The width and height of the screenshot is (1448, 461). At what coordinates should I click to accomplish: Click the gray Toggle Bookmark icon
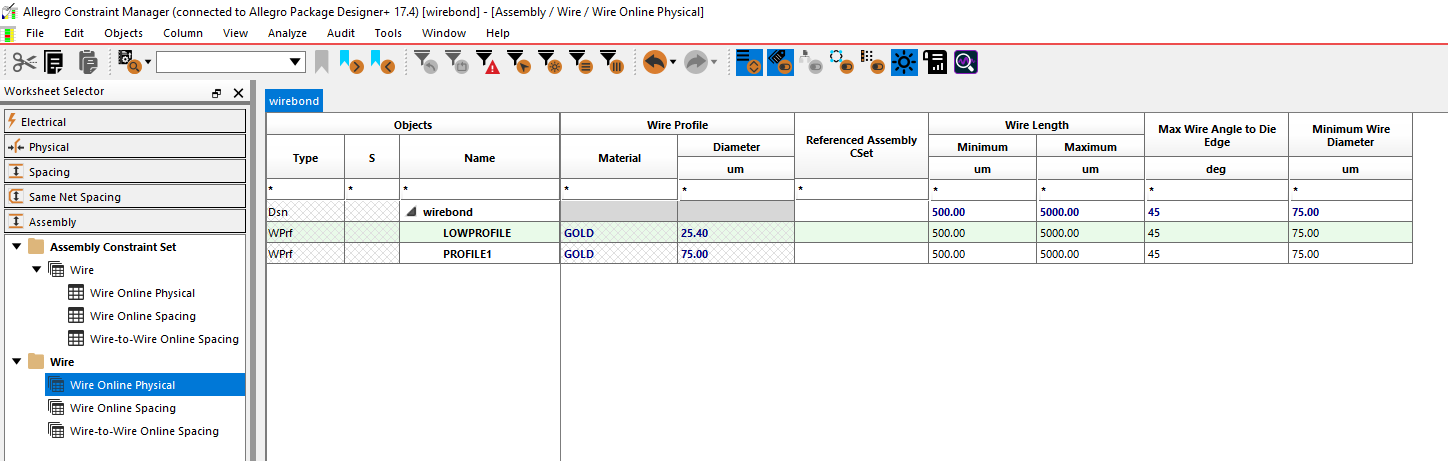[x=322, y=62]
